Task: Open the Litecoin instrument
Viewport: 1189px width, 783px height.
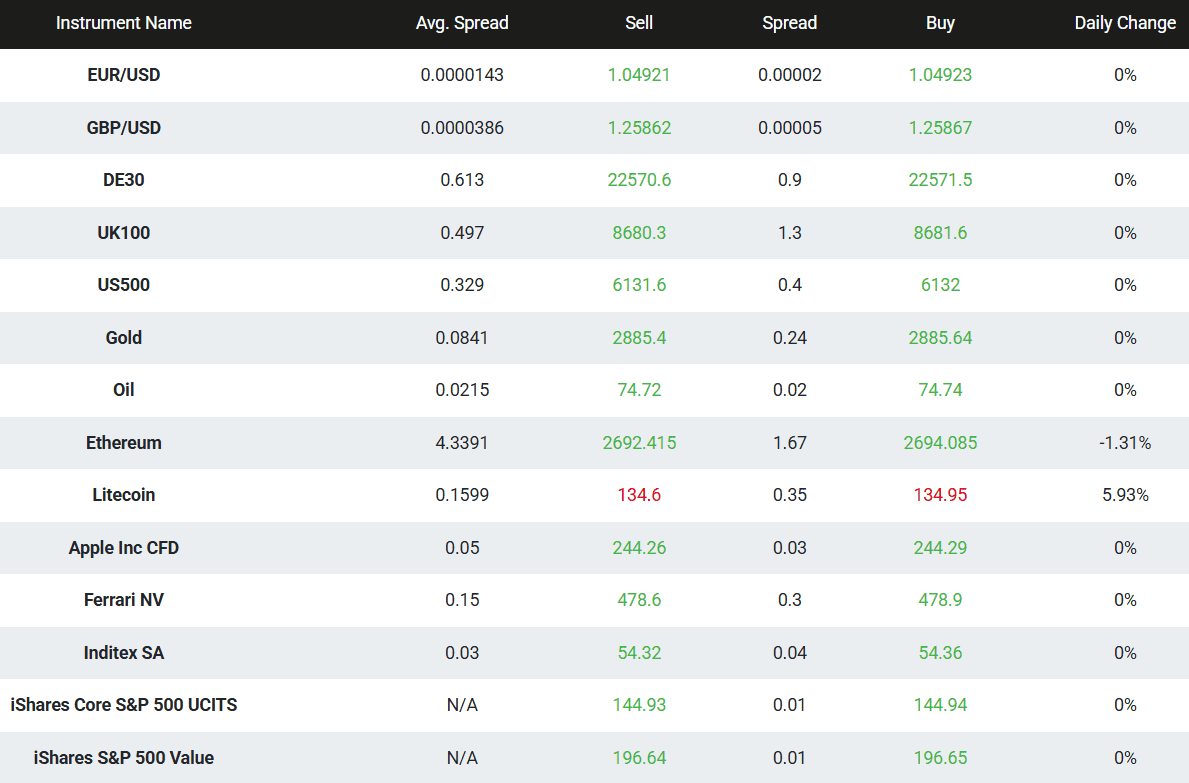Action: tap(124, 495)
